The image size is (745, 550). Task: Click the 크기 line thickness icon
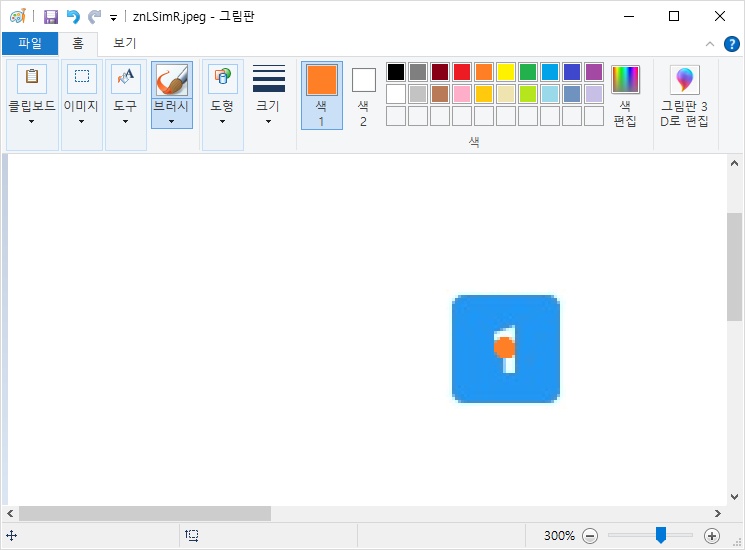269,78
